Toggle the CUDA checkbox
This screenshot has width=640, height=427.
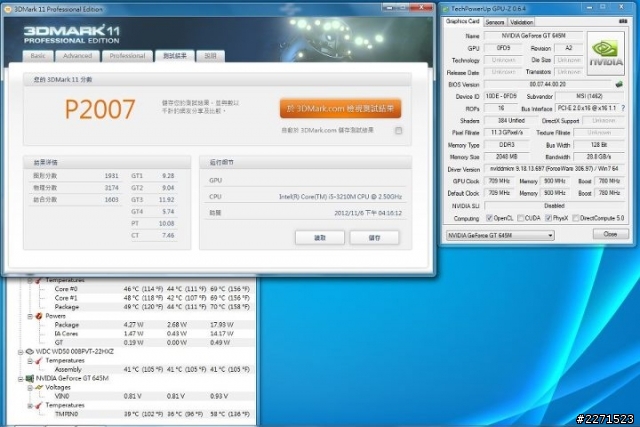pos(520,218)
